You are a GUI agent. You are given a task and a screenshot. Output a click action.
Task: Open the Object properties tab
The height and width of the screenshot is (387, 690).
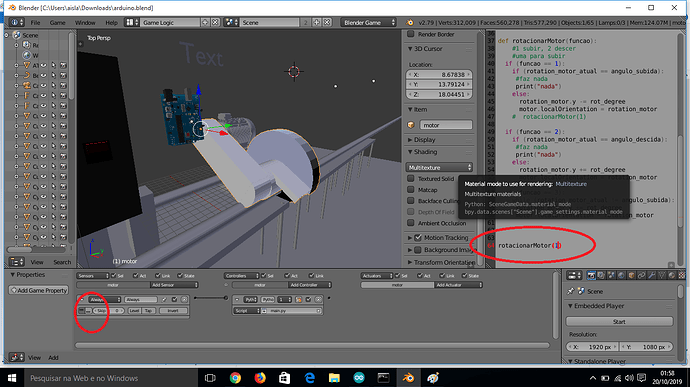[x=631, y=275]
